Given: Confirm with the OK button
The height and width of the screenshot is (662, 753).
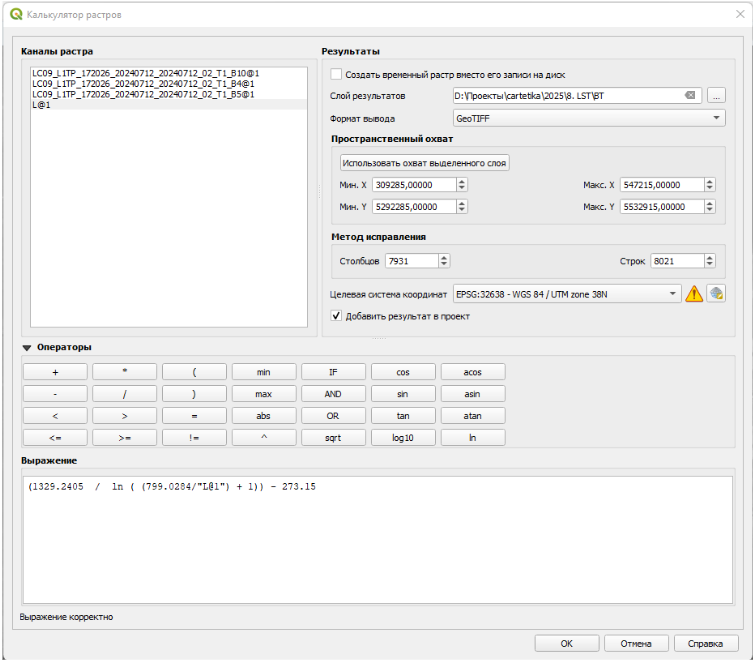Looking at the screenshot, I should tap(567, 644).
